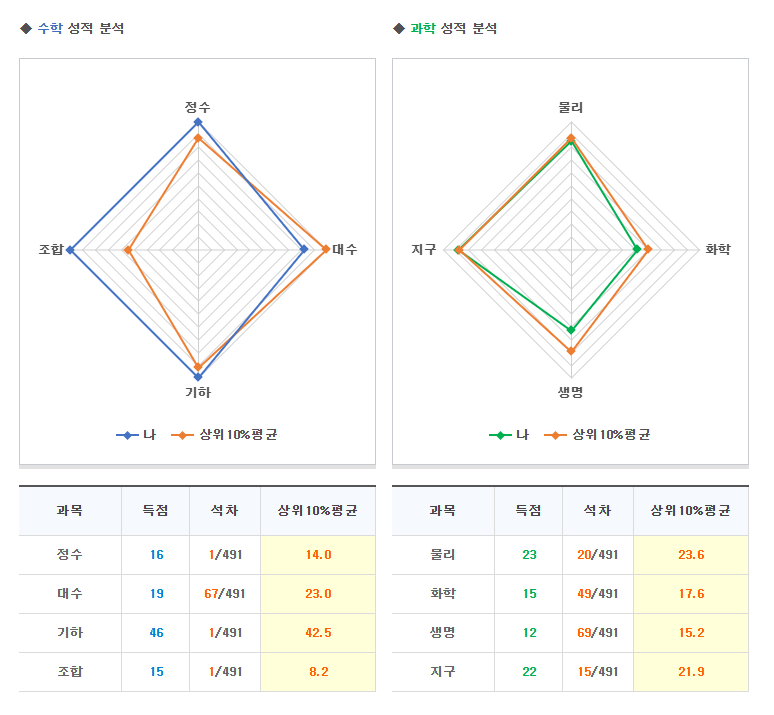Viewport: 774px width, 715px height.
Task: Click the blue 기하 data point at chart bottom
Action: coord(198,376)
